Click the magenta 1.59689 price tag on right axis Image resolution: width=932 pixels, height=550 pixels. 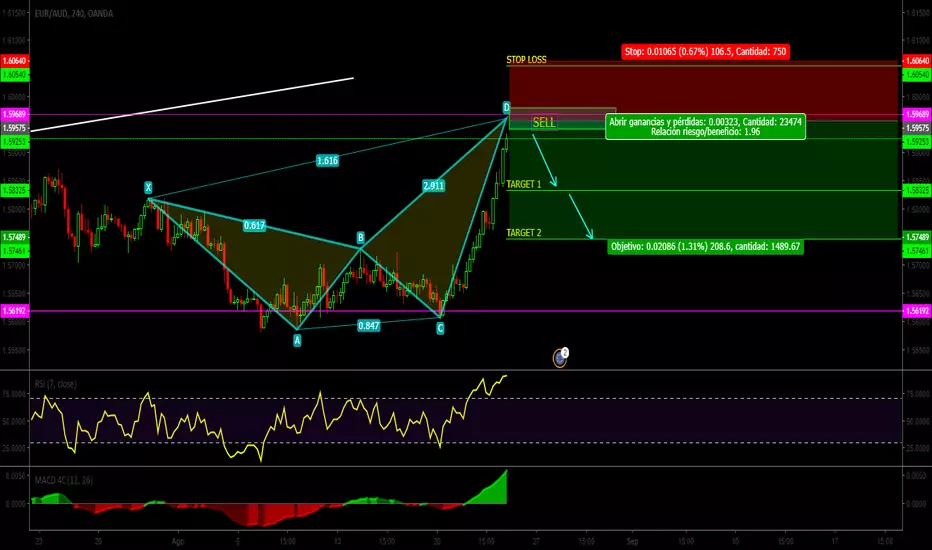tap(917, 114)
